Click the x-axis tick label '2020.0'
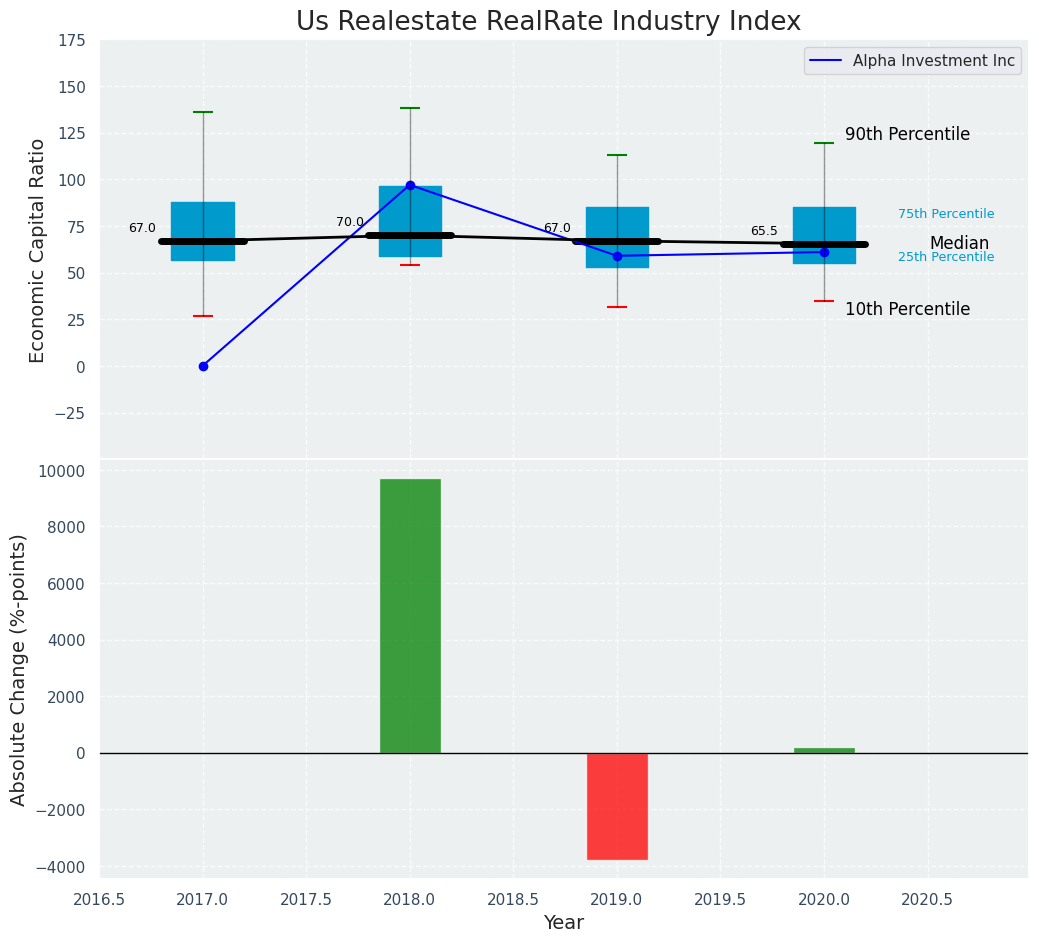This screenshot has width=1039, height=942. tap(824, 900)
